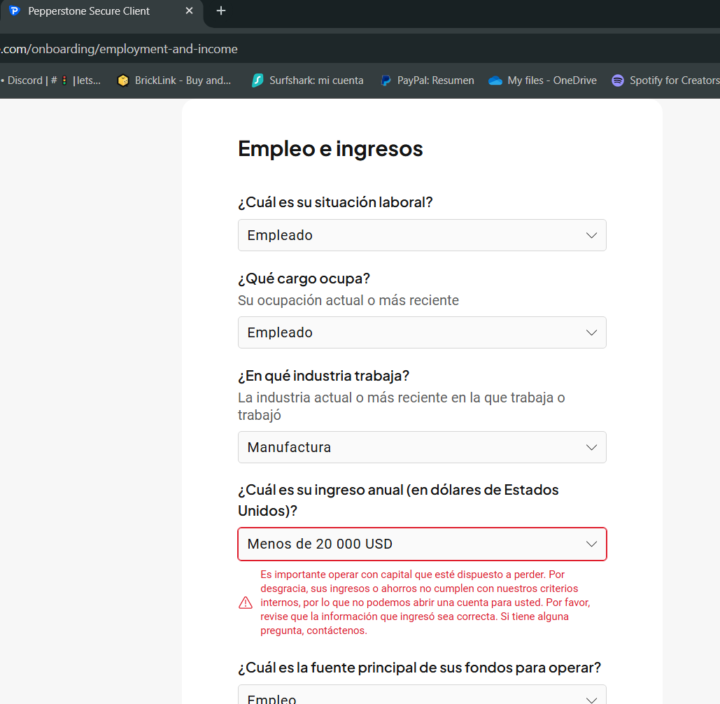The height and width of the screenshot is (704, 720).
Task: Open the Menos de 20 000 USD dropdown
Action: coord(422,544)
